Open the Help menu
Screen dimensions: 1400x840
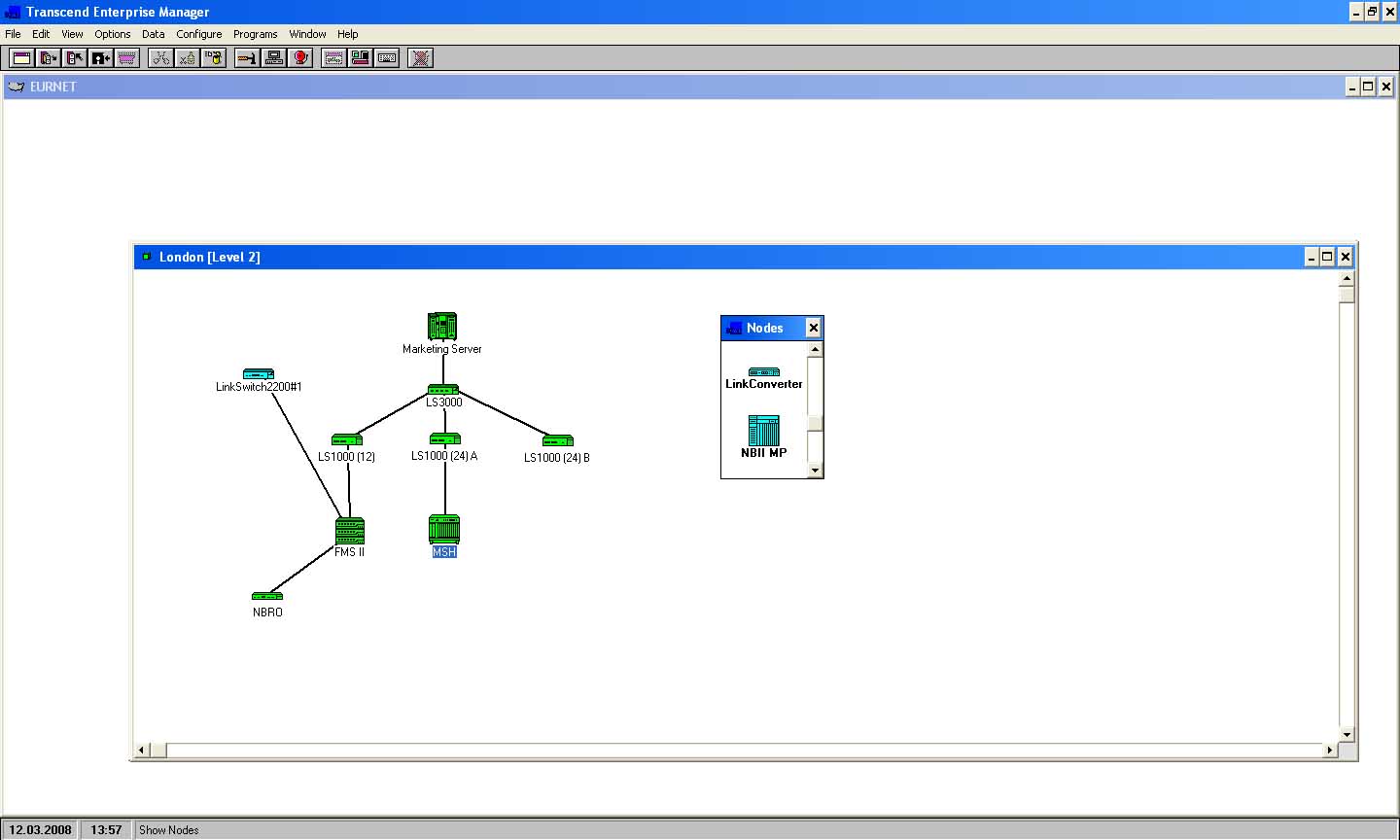tap(348, 34)
